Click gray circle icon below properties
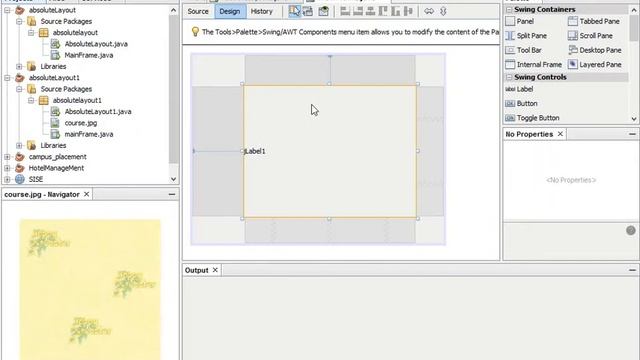This screenshot has width=640, height=360. (x=631, y=231)
